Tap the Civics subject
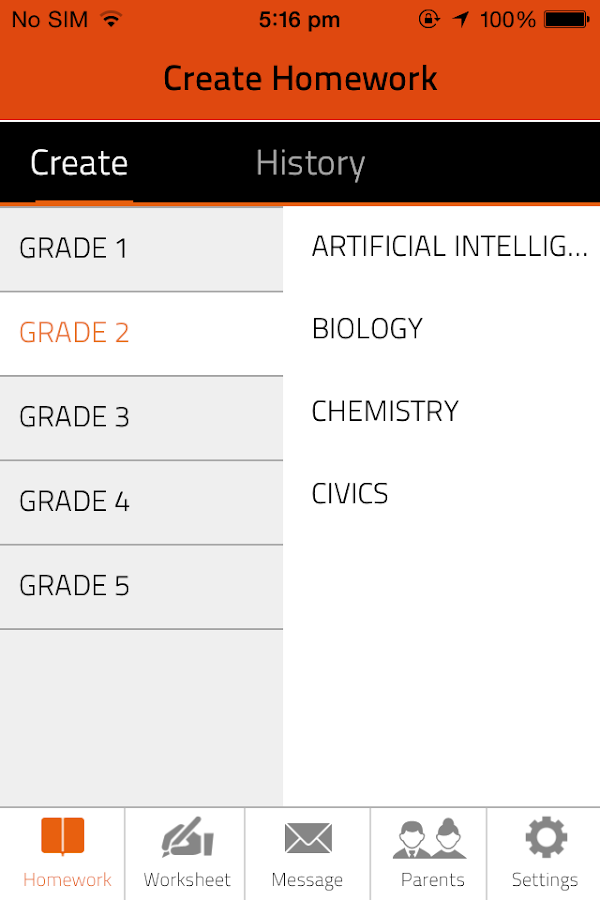600x900 pixels. (350, 494)
